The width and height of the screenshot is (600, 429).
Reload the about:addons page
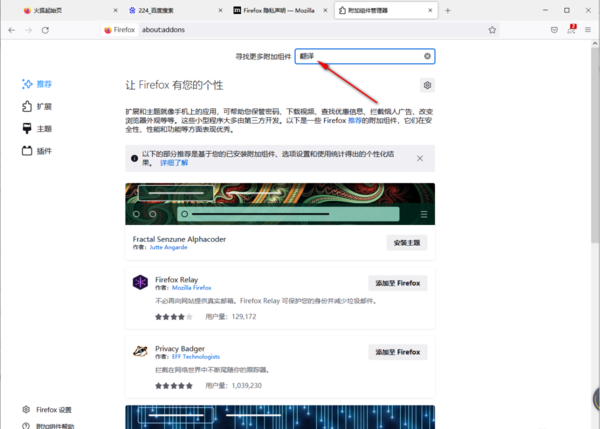pyautogui.click(x=45, y=30)
